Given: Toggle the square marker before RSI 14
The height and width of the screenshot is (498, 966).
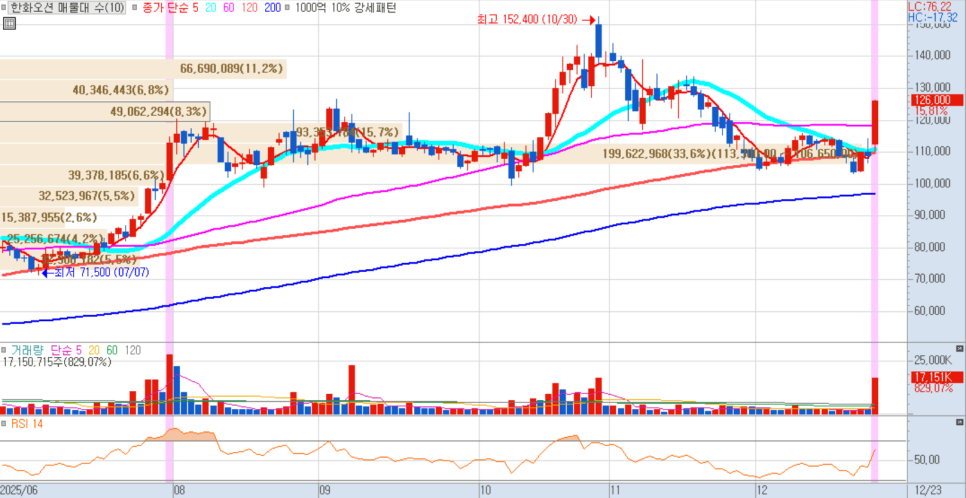Looking at the screenshot, I should [x=5, y=423].
